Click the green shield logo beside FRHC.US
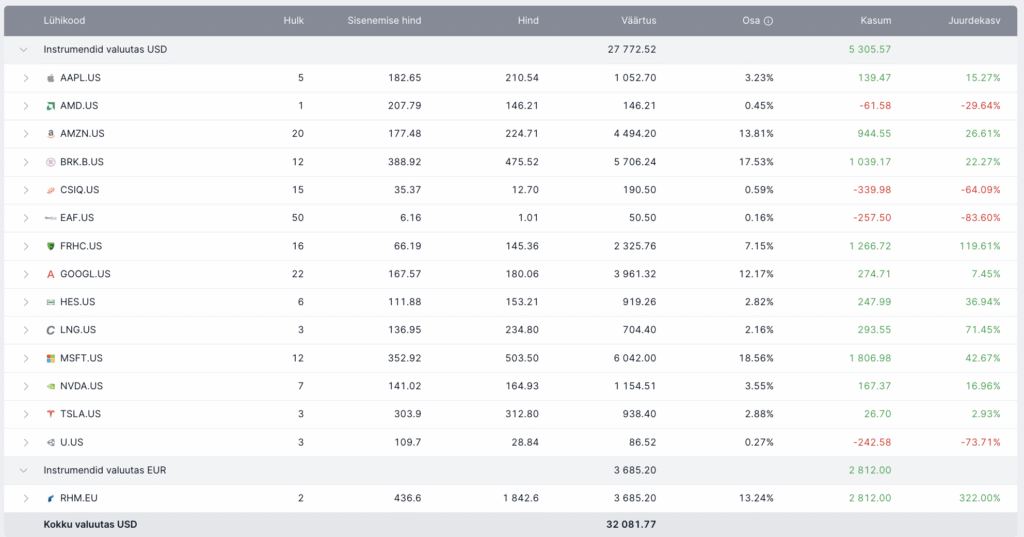1024x537 pixels. [x=50, y=246]
